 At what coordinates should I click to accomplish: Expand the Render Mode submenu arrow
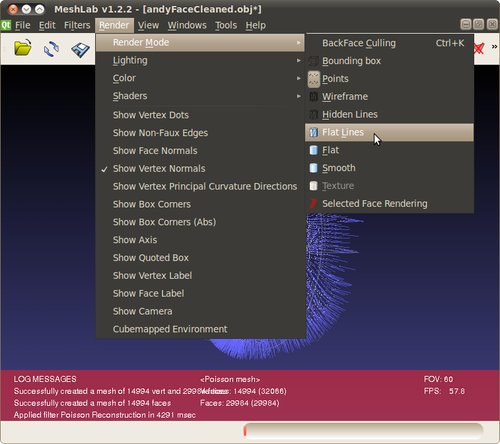(299, 43)
